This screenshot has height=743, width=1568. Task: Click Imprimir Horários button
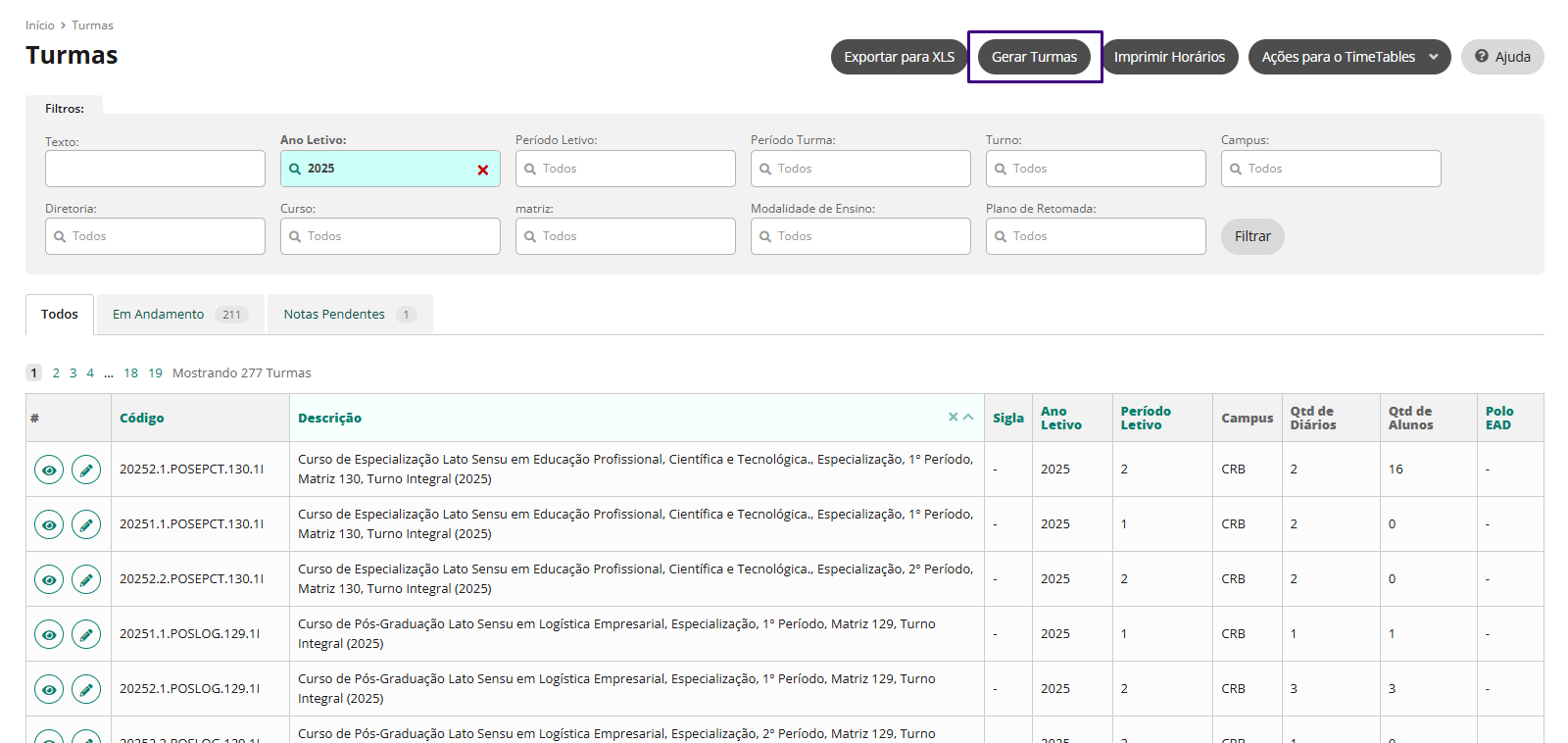pyautogui.click(x=1169, y=57)
